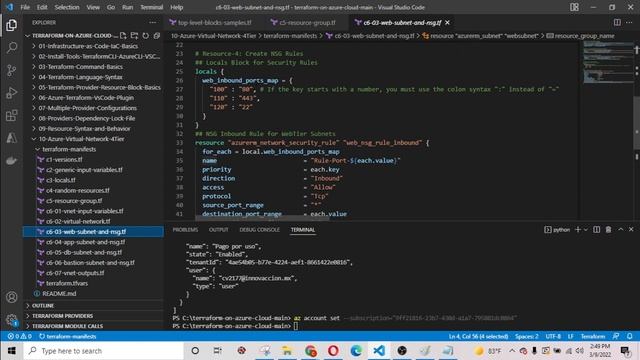Expand 01-Infrastructure-as-Code-IaC-Basics folder
Viewport: 640px width, 360px height.
click(88, 46)
